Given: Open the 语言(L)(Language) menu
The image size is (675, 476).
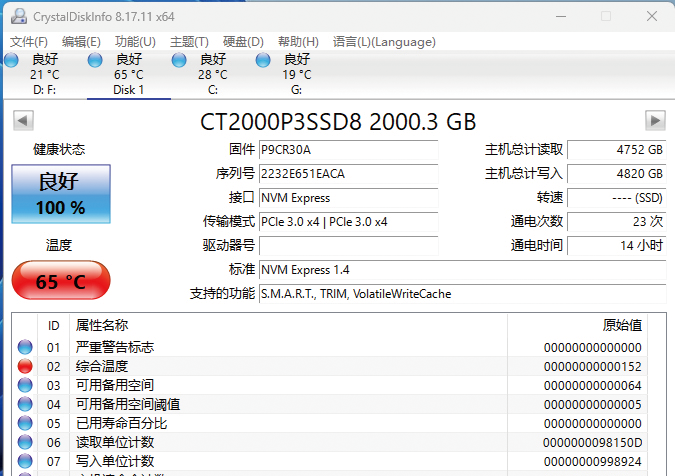Looking at the screenshot, I should point(384,42).
